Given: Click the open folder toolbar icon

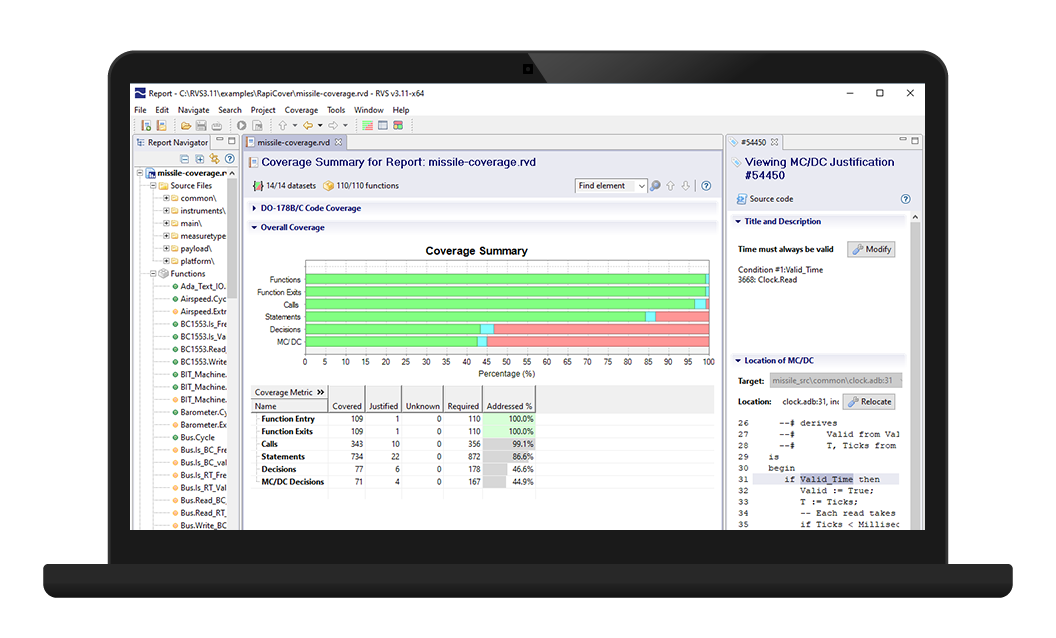Looking at the screenshot, I should (x=185, y=125).
